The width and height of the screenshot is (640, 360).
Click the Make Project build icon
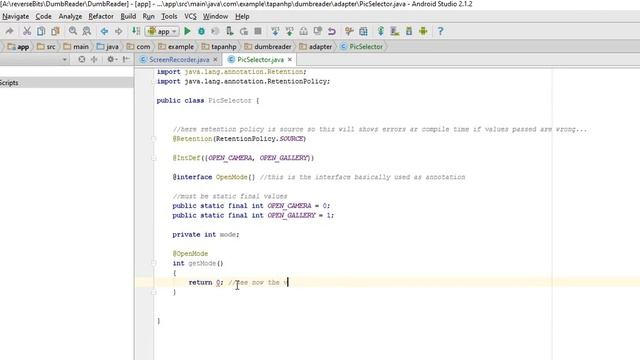coord(136,31)
